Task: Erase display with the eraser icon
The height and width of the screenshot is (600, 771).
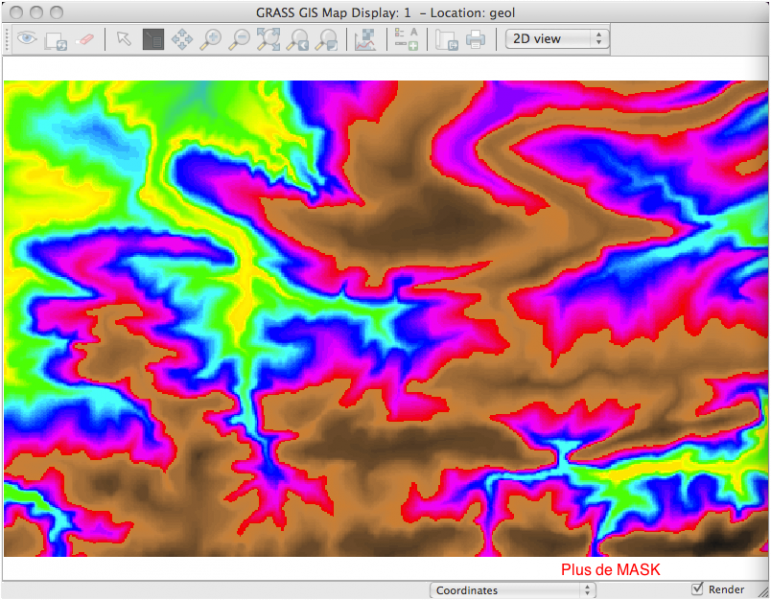Action: 85,39
